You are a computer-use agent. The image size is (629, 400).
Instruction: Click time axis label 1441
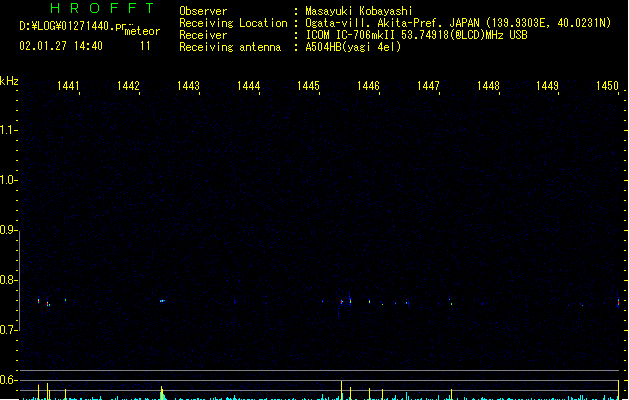tap(68, 86)
